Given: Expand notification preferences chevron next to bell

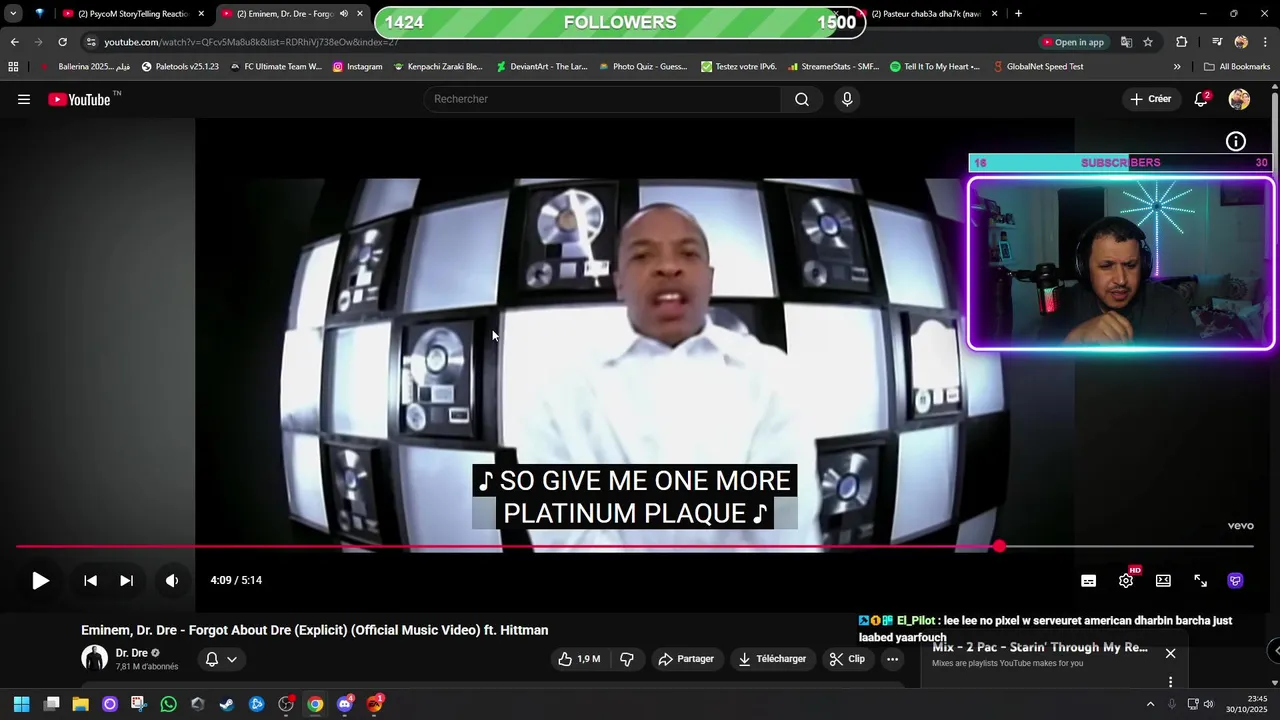Looking at the screenshot, I should 232,659.
